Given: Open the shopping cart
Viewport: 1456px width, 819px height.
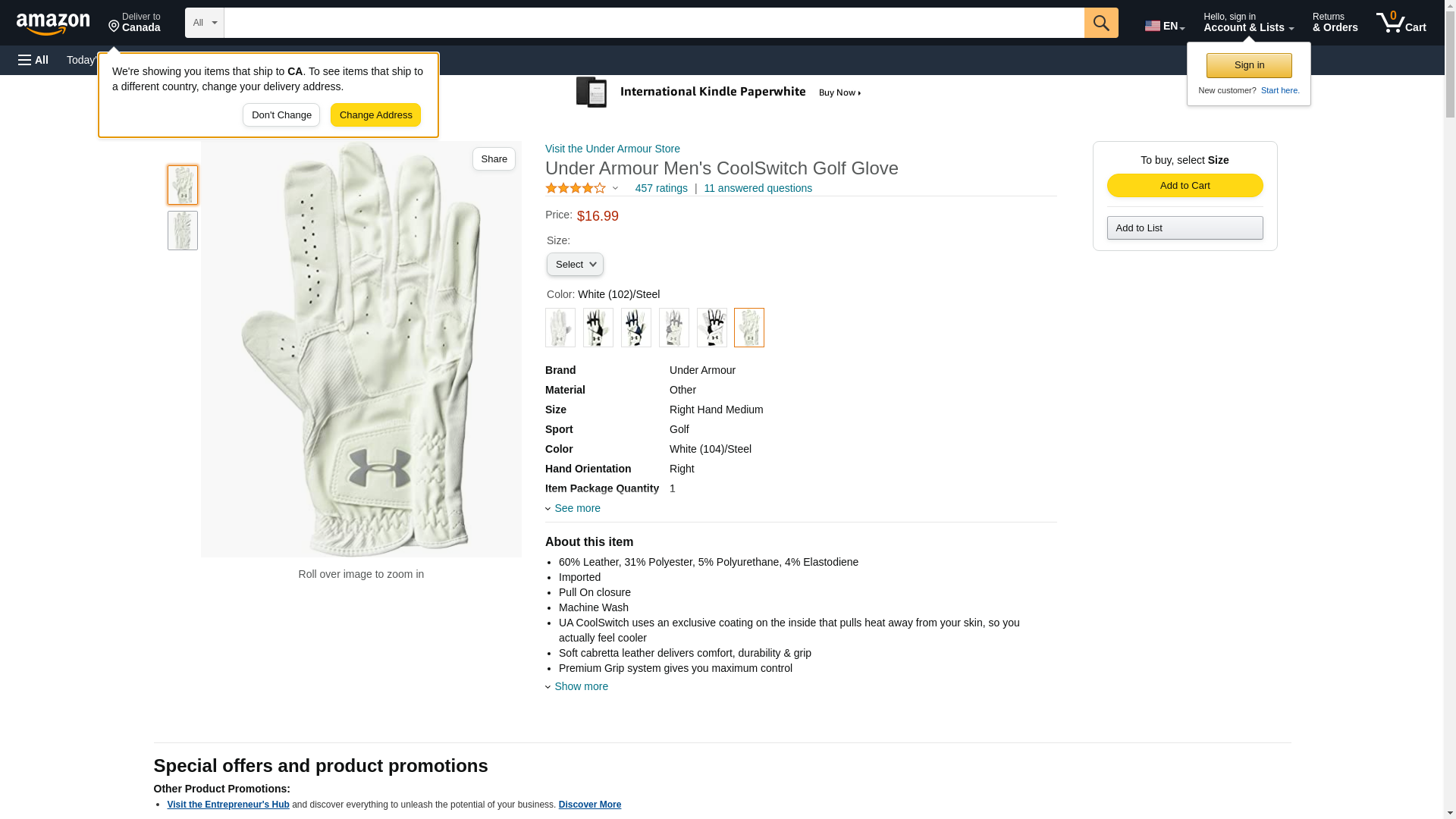Looking at the screenshot, I should [1401, 23].
